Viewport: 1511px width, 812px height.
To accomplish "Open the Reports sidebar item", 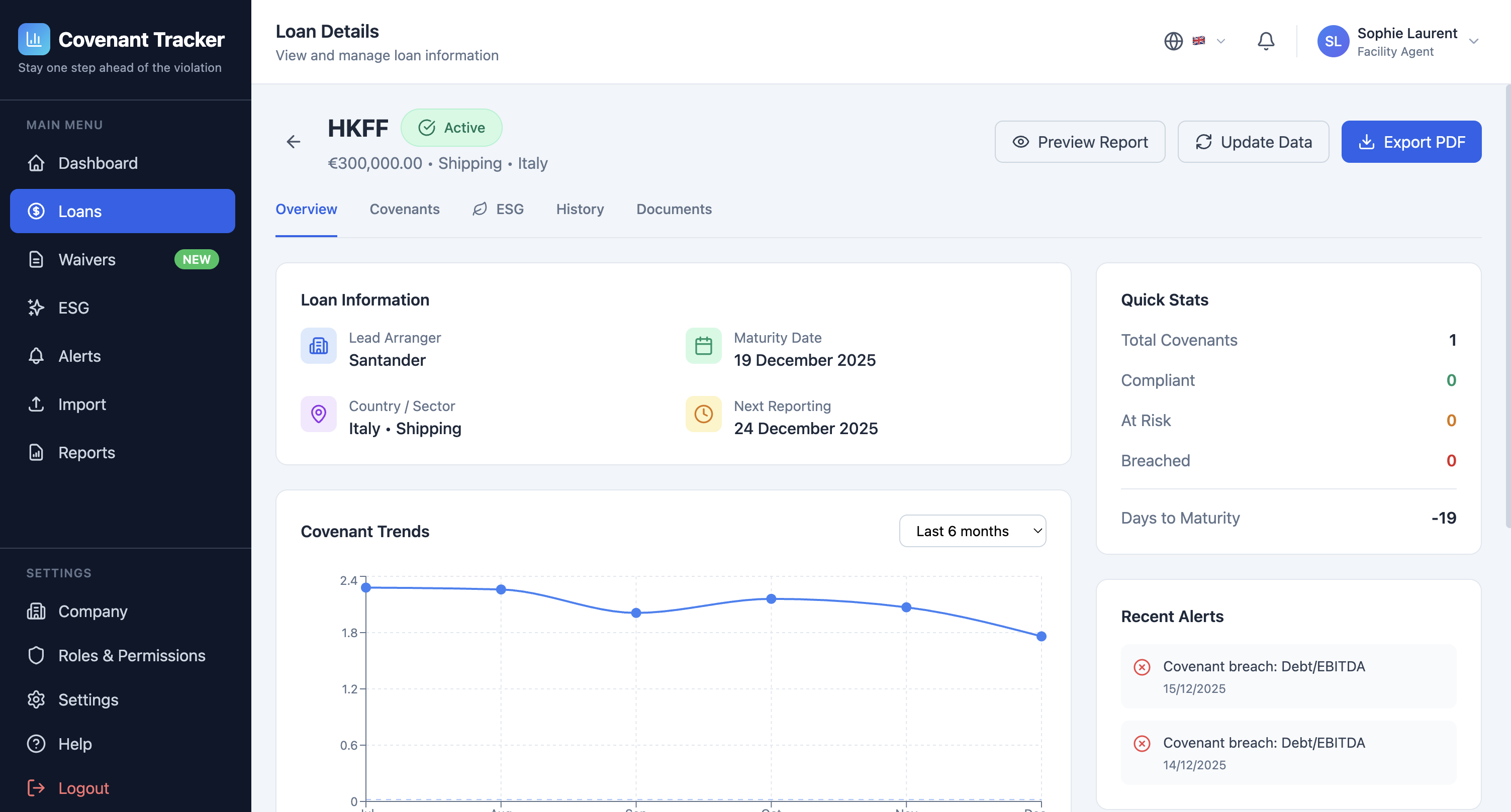I will (86, 452).
